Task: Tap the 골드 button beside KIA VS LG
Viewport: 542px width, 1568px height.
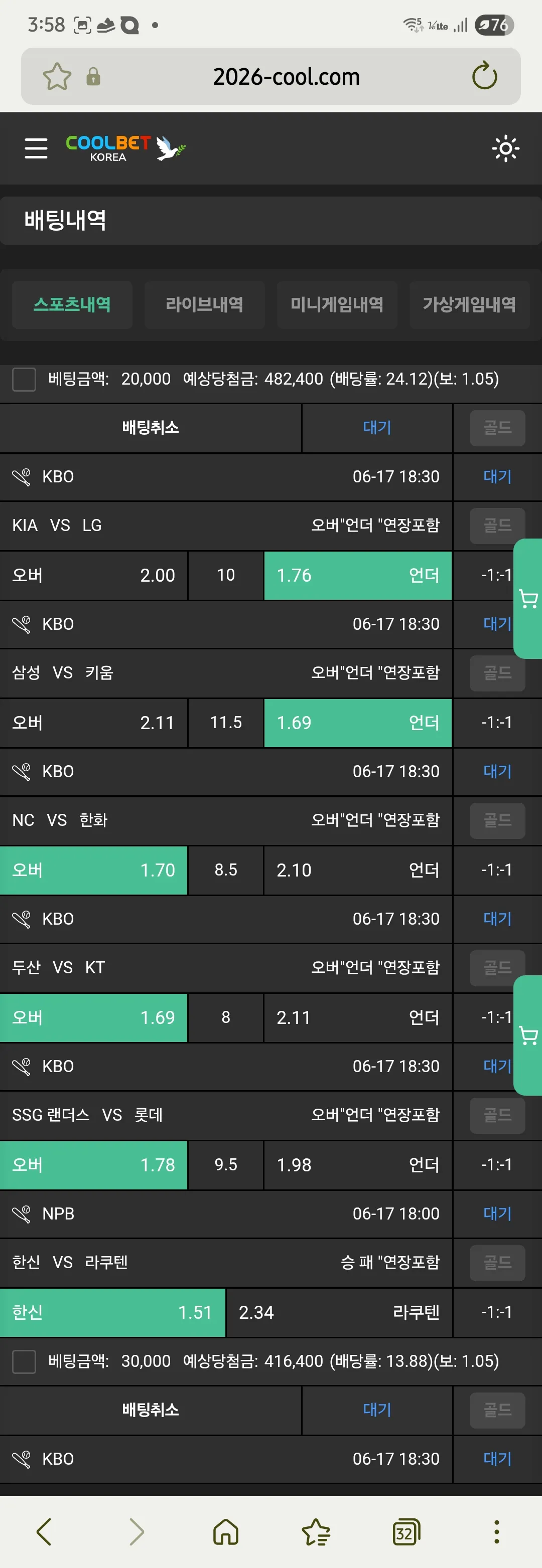Action: click(x=497, y=526)
